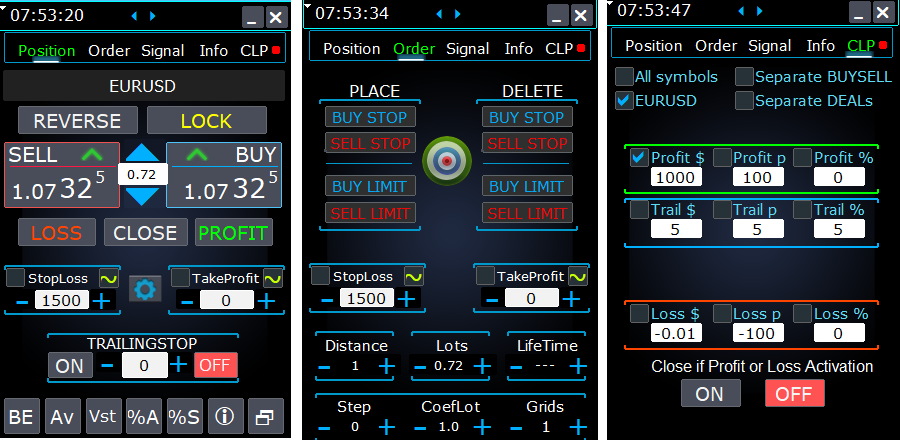Click the target bullseye icon in Order panel
Screen dimensions: 900x440
coord(447,161)
